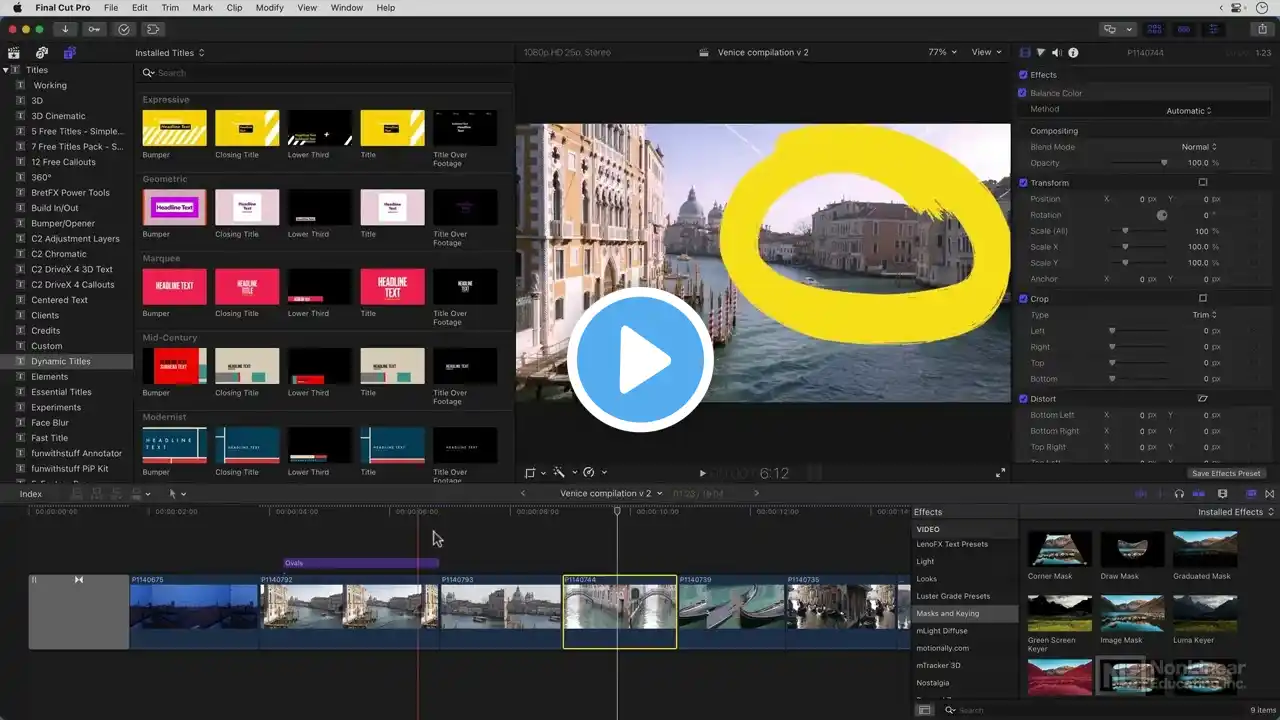Open the keyword editor key icon
Viewport: 1280px width, 720px height.
point(94,29)
